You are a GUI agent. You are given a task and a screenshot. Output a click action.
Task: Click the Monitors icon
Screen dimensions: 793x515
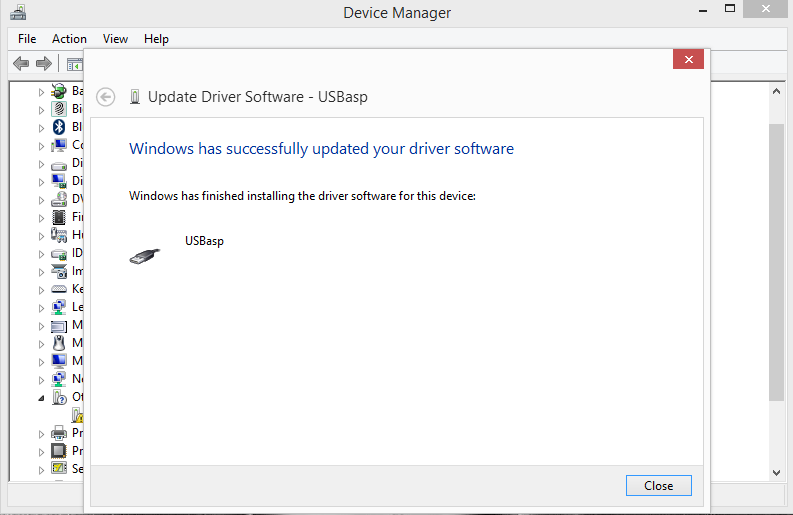click(59, 361)
